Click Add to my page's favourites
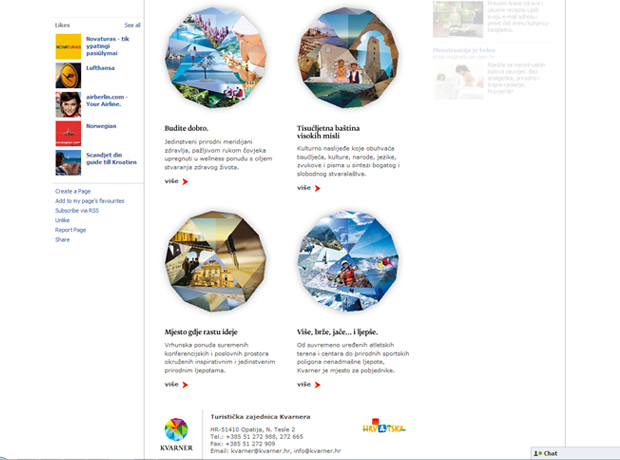 point(90,200)
